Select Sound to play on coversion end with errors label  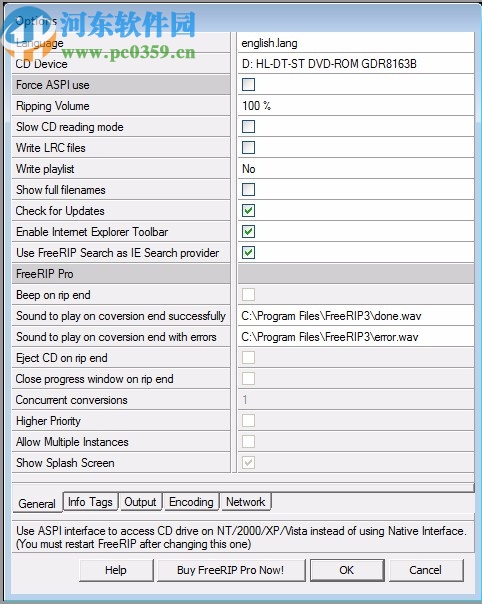pyautogui.click(x=121, y=337)
